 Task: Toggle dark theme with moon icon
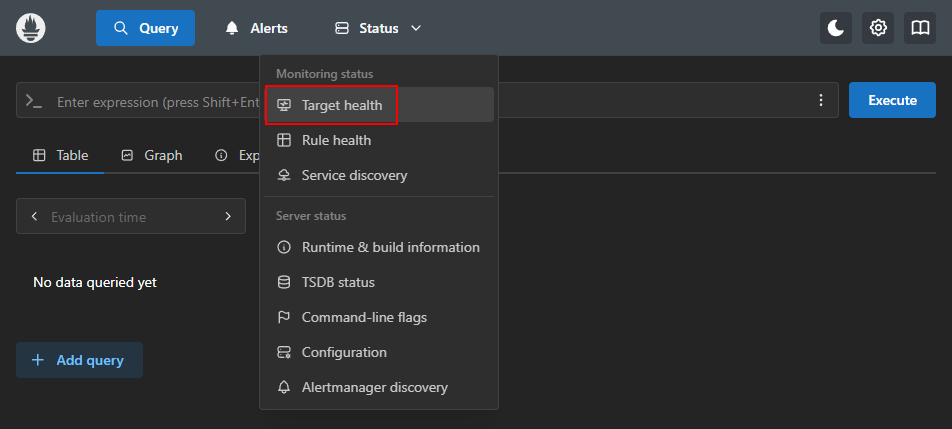coord(836,28)
